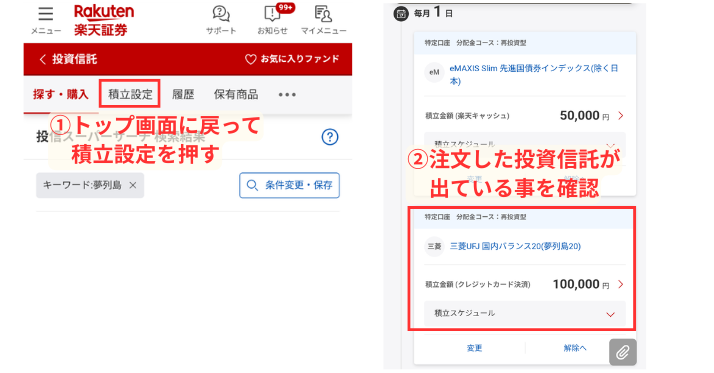
Task: Expand 積立スケジュール under 三菱UFJ fund
Action: coord(525,313)
